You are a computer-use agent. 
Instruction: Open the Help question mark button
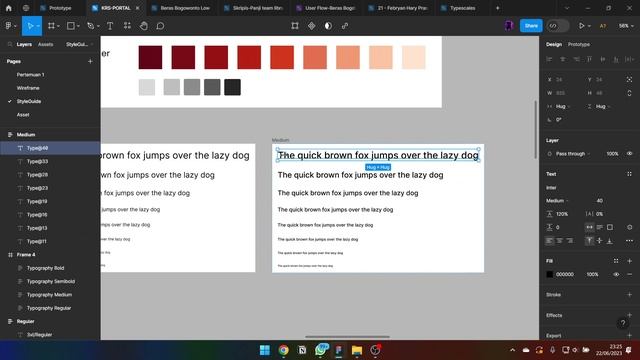pos(623,323)
